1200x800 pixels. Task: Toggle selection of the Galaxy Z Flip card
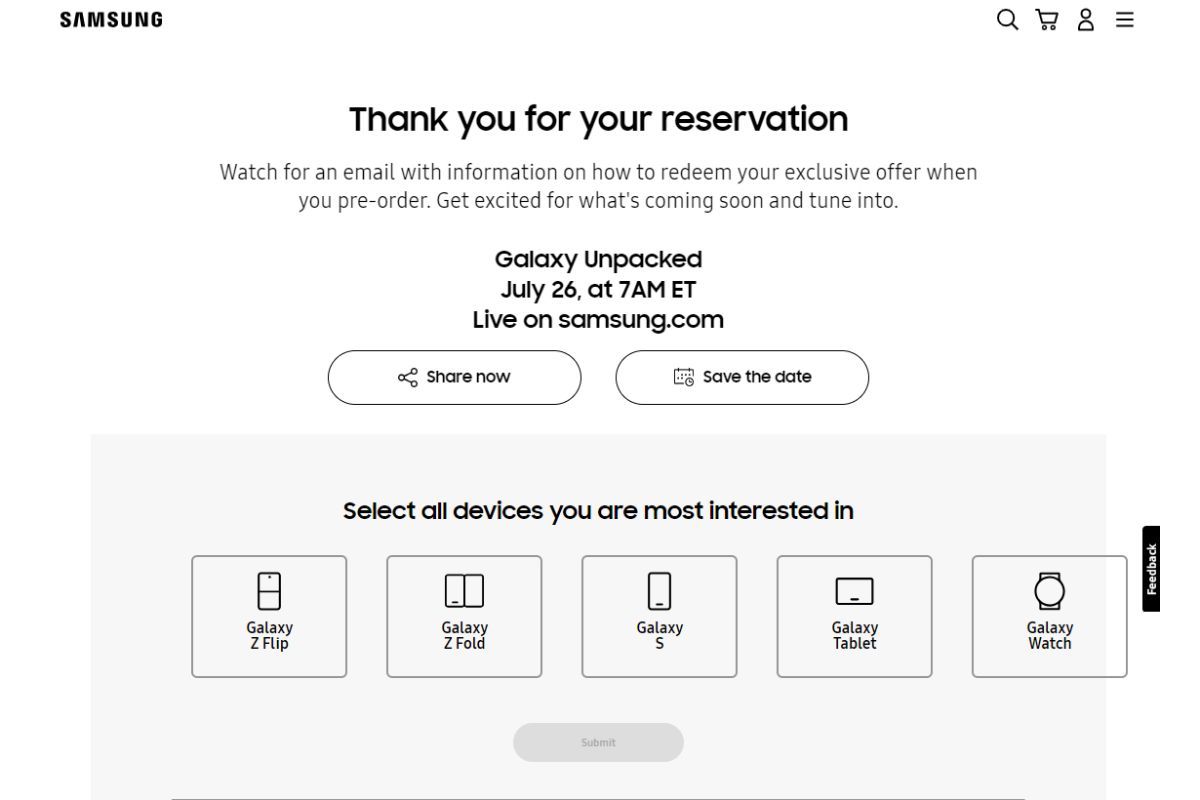point(268,616)
